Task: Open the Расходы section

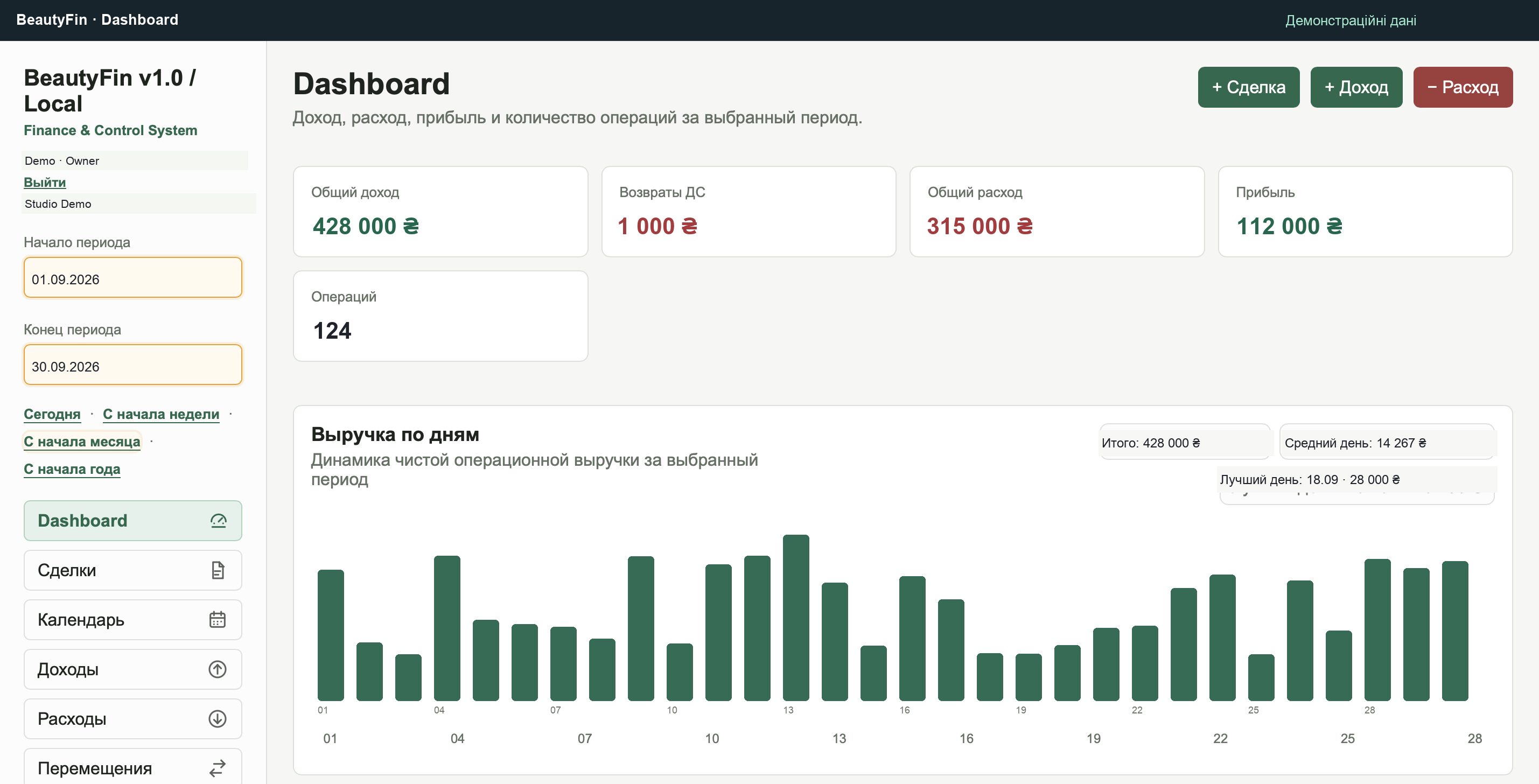Action: pyautogui.click(x=132, y=719)
